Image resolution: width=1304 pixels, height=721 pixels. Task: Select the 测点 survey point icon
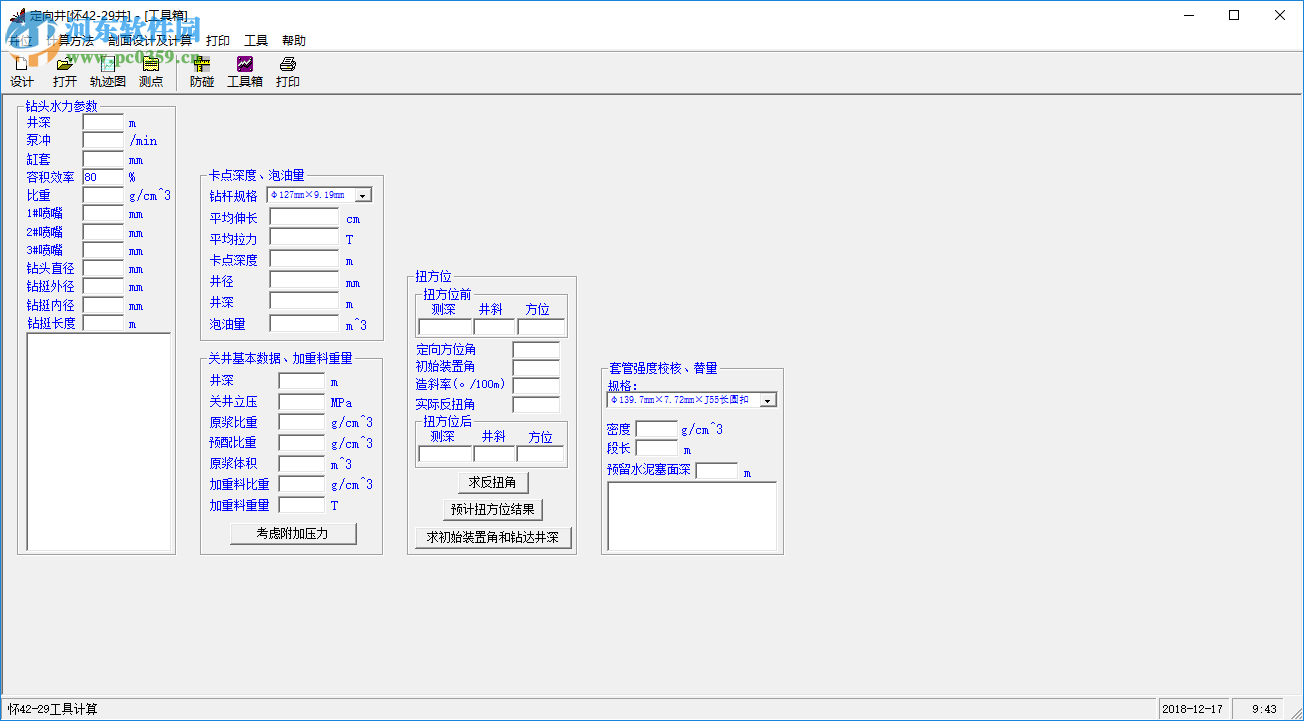click(151, 72)
